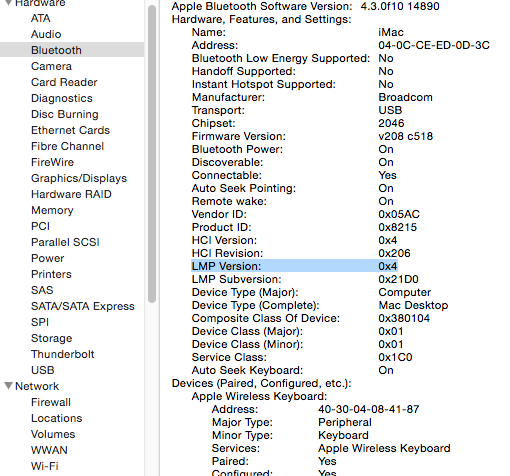Choose Disc Burning in the sidebar
Viewport: 510px width, 476px height.
coord(65,114)
